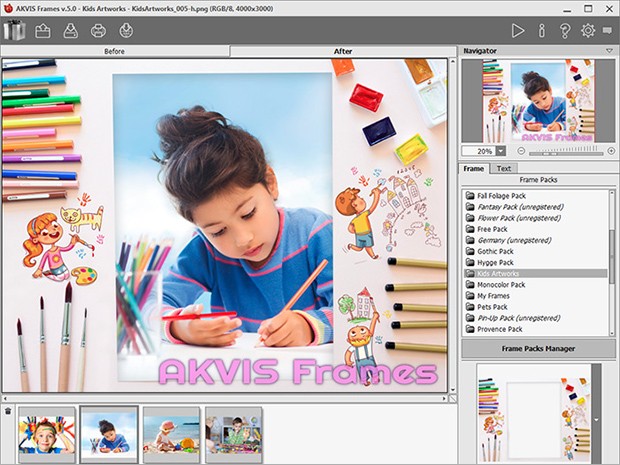Screen dimensions: 620x465
Task: Open the AKVIS gift box home icon
Action: click(14, 30)
